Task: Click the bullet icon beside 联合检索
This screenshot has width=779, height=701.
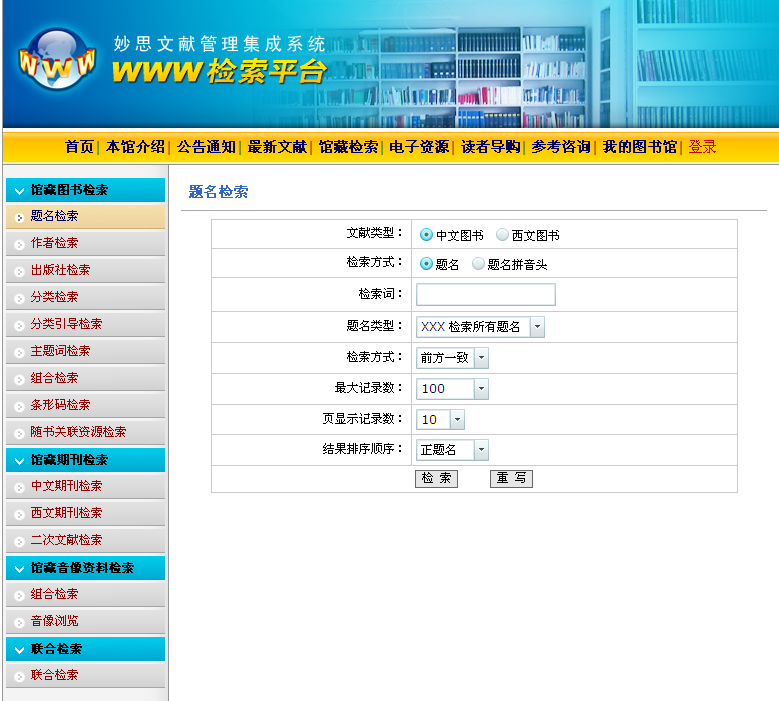Action: 19,676
